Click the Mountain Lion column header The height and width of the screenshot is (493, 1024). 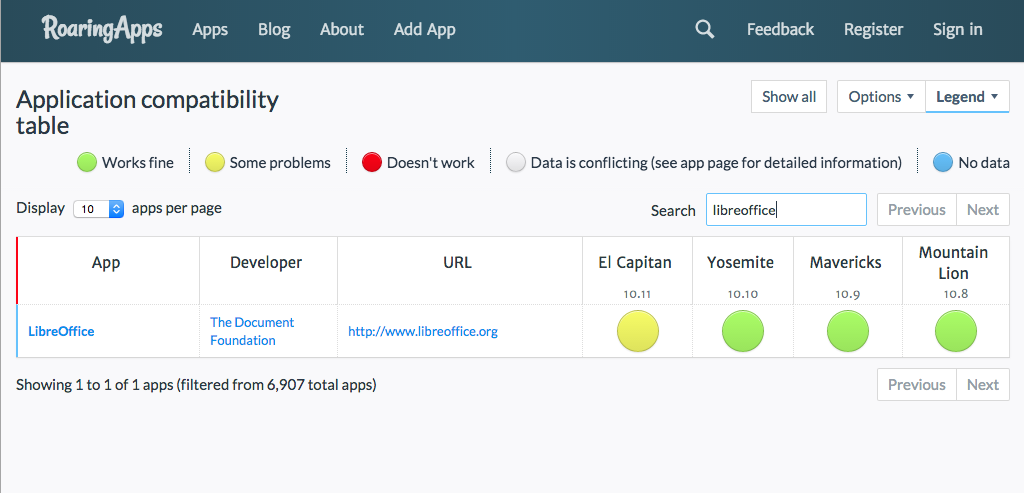point(955,270)
